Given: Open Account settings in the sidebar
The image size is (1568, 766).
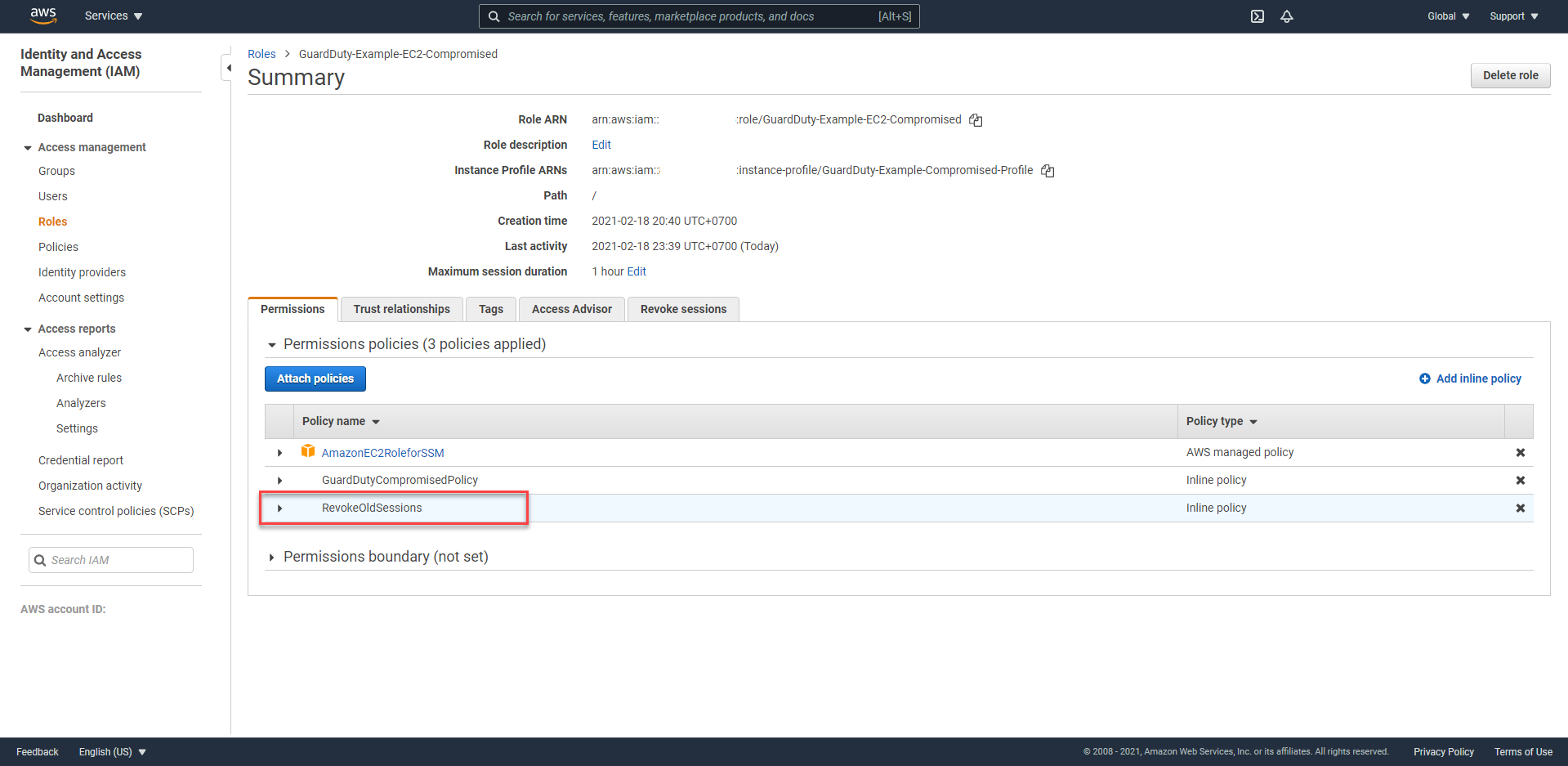Looking at the screenshot, I should (81, 298).
